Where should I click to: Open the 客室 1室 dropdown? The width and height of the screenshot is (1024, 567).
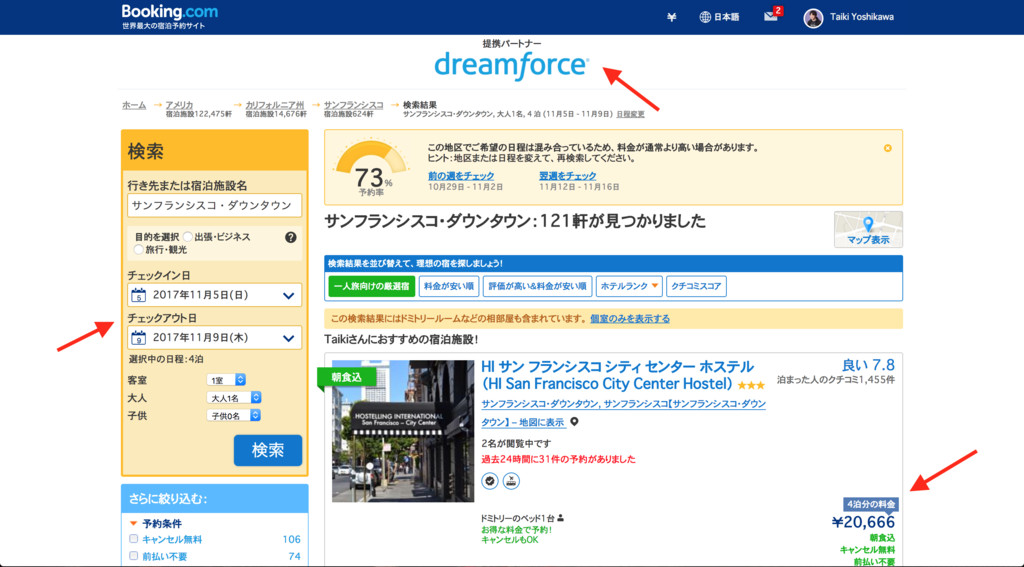226,380
